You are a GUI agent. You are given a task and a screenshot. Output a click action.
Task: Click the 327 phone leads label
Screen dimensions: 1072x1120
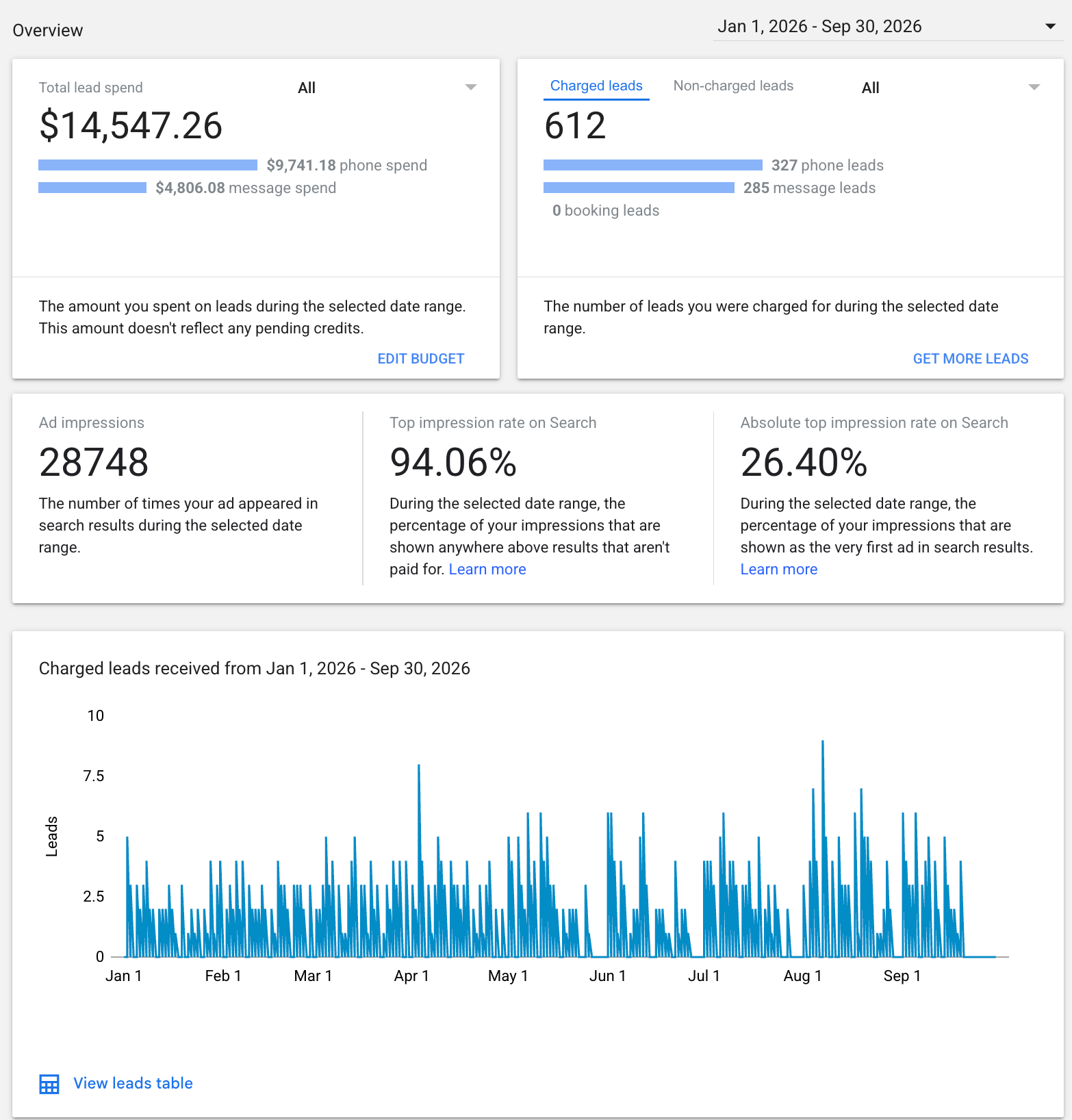coord(828,166)
